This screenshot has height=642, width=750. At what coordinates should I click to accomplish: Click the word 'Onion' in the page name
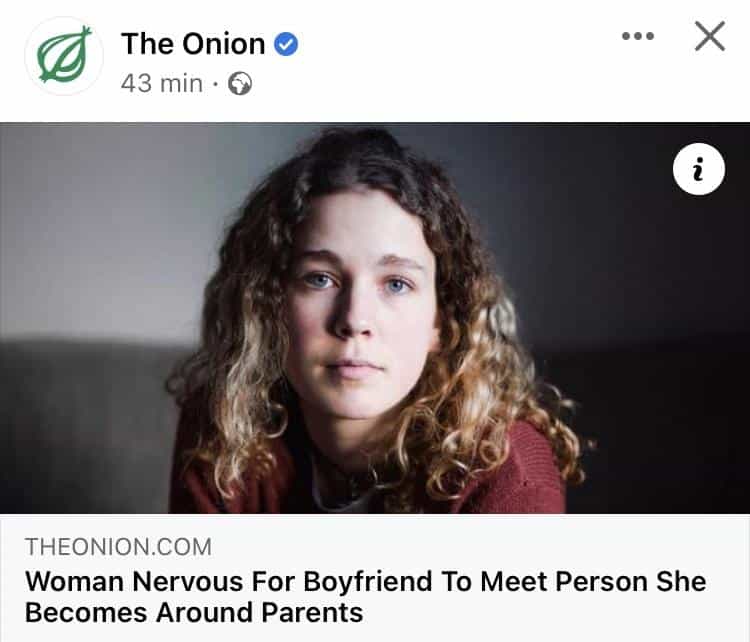coord(227,44)
